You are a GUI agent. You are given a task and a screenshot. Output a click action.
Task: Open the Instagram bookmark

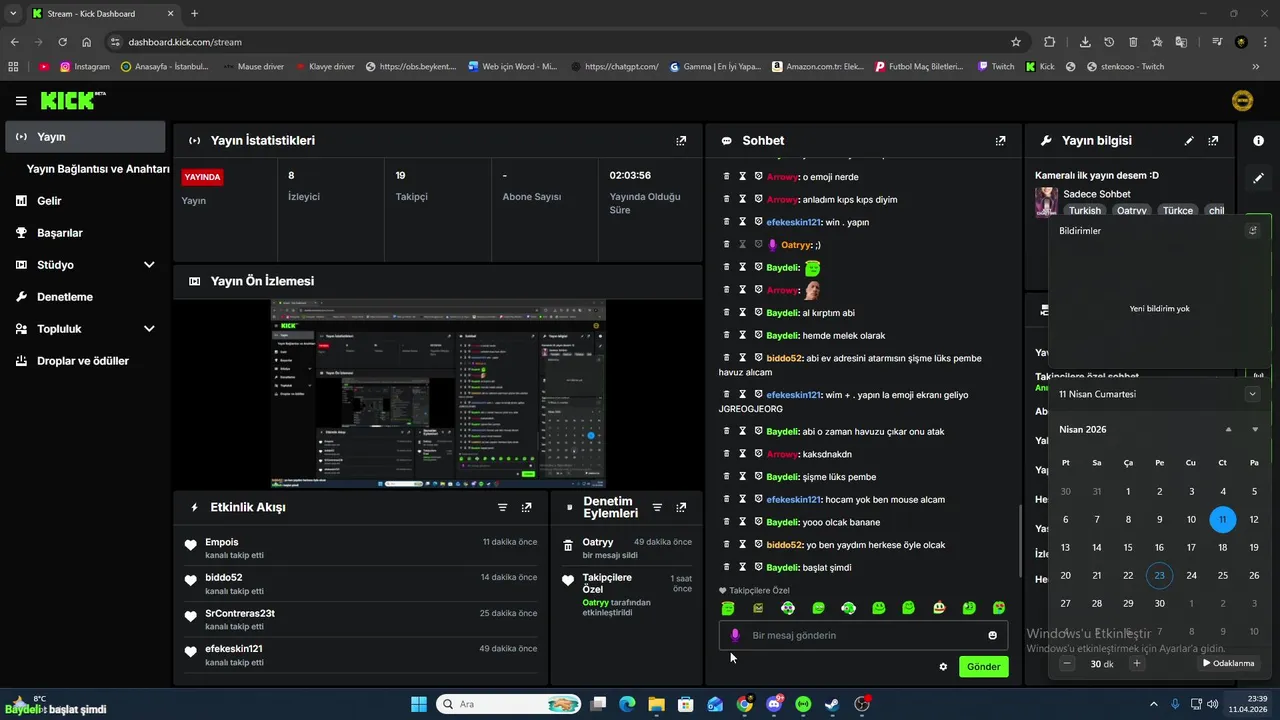85,67
